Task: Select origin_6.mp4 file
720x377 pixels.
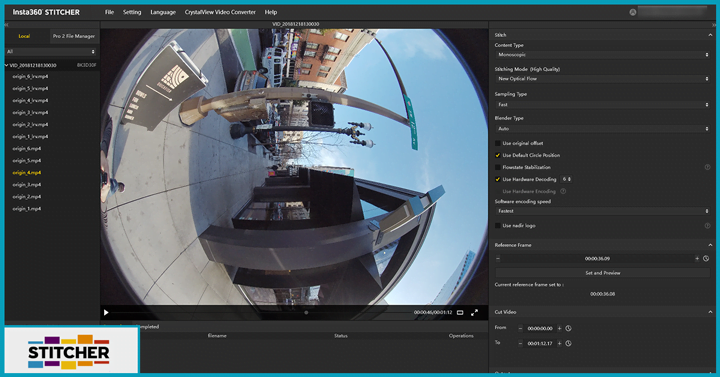Action: pos(27,148)
